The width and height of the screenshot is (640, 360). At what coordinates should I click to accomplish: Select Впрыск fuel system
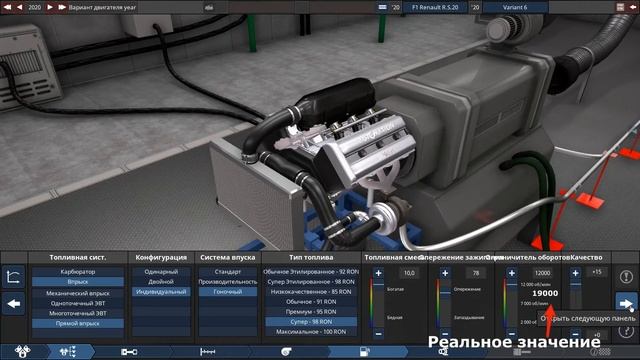pos(78,282)
